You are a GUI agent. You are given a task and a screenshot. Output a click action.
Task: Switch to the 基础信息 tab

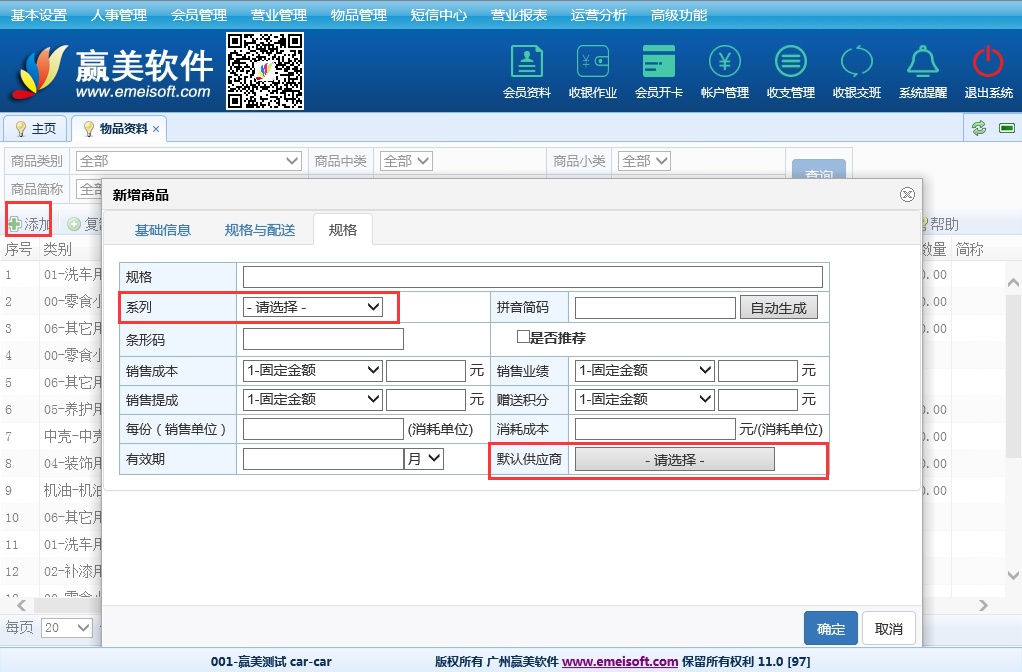point(163,230)
